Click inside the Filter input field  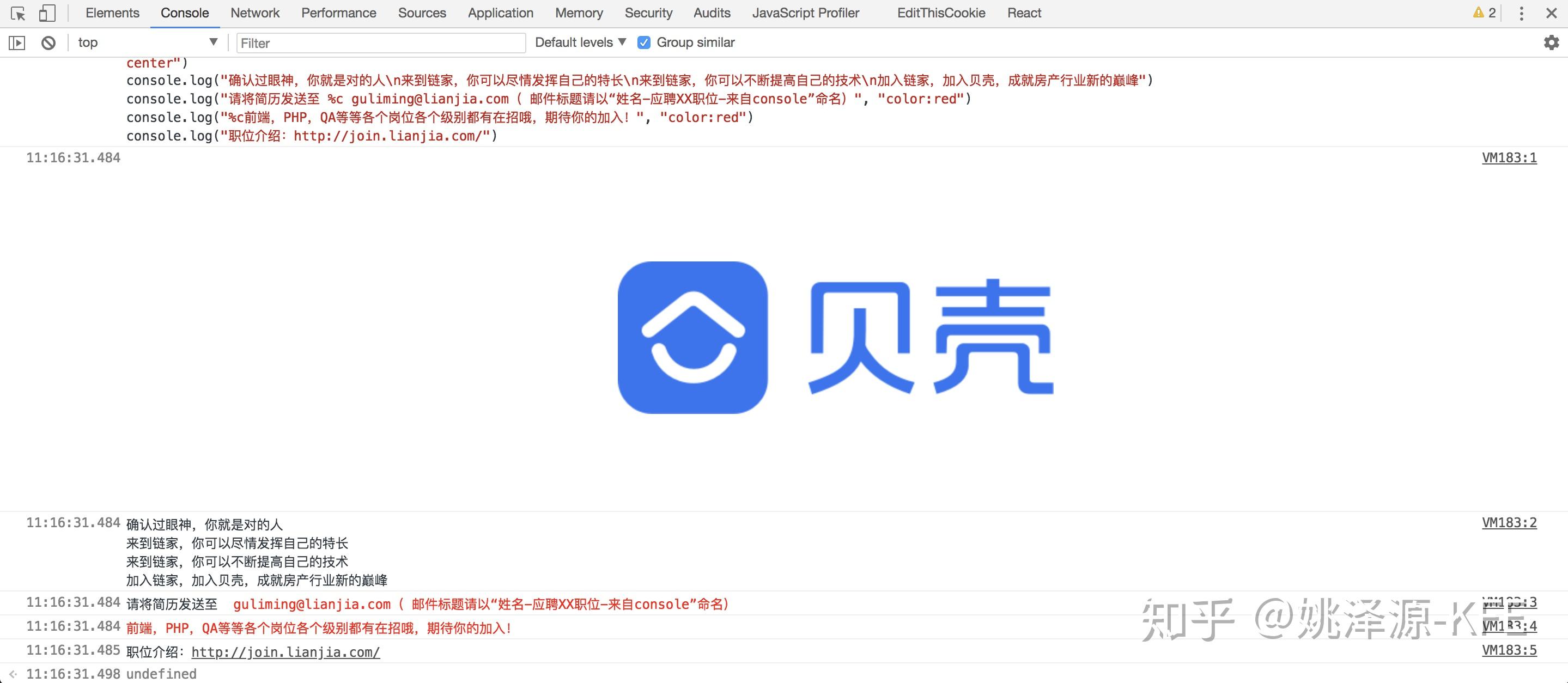(380, 42)
